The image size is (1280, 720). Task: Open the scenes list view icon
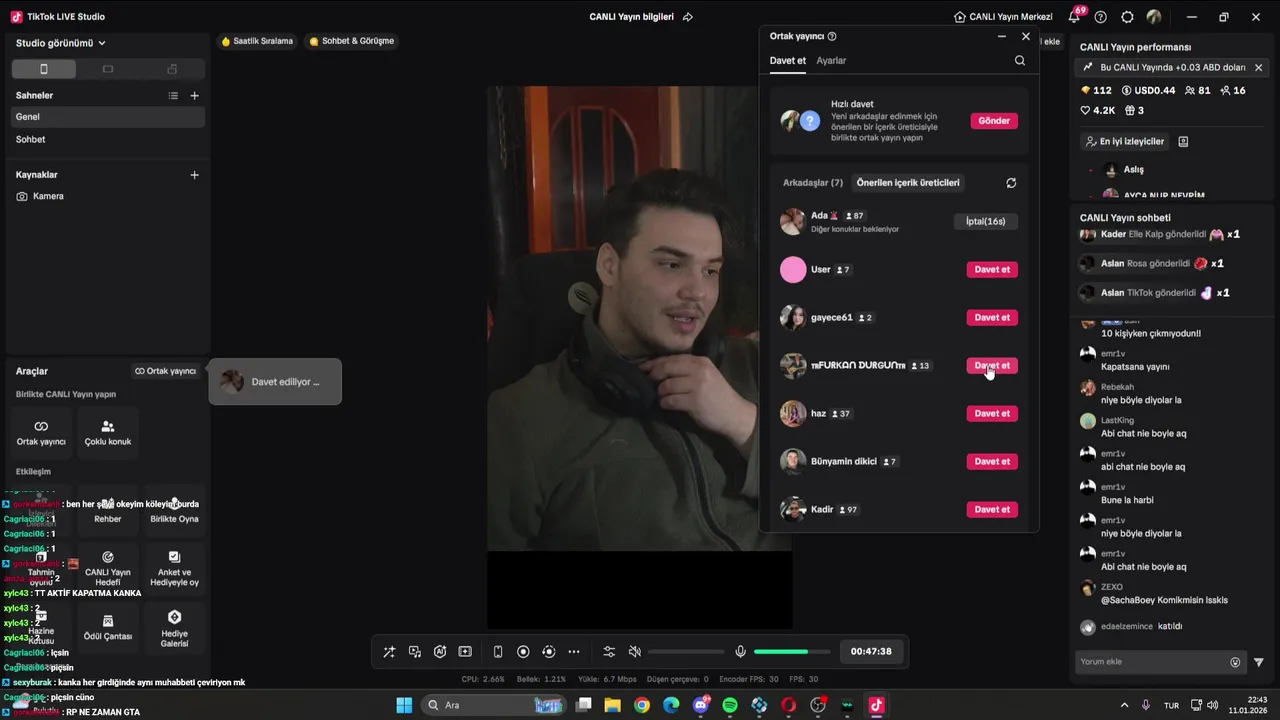pos(173,96)
